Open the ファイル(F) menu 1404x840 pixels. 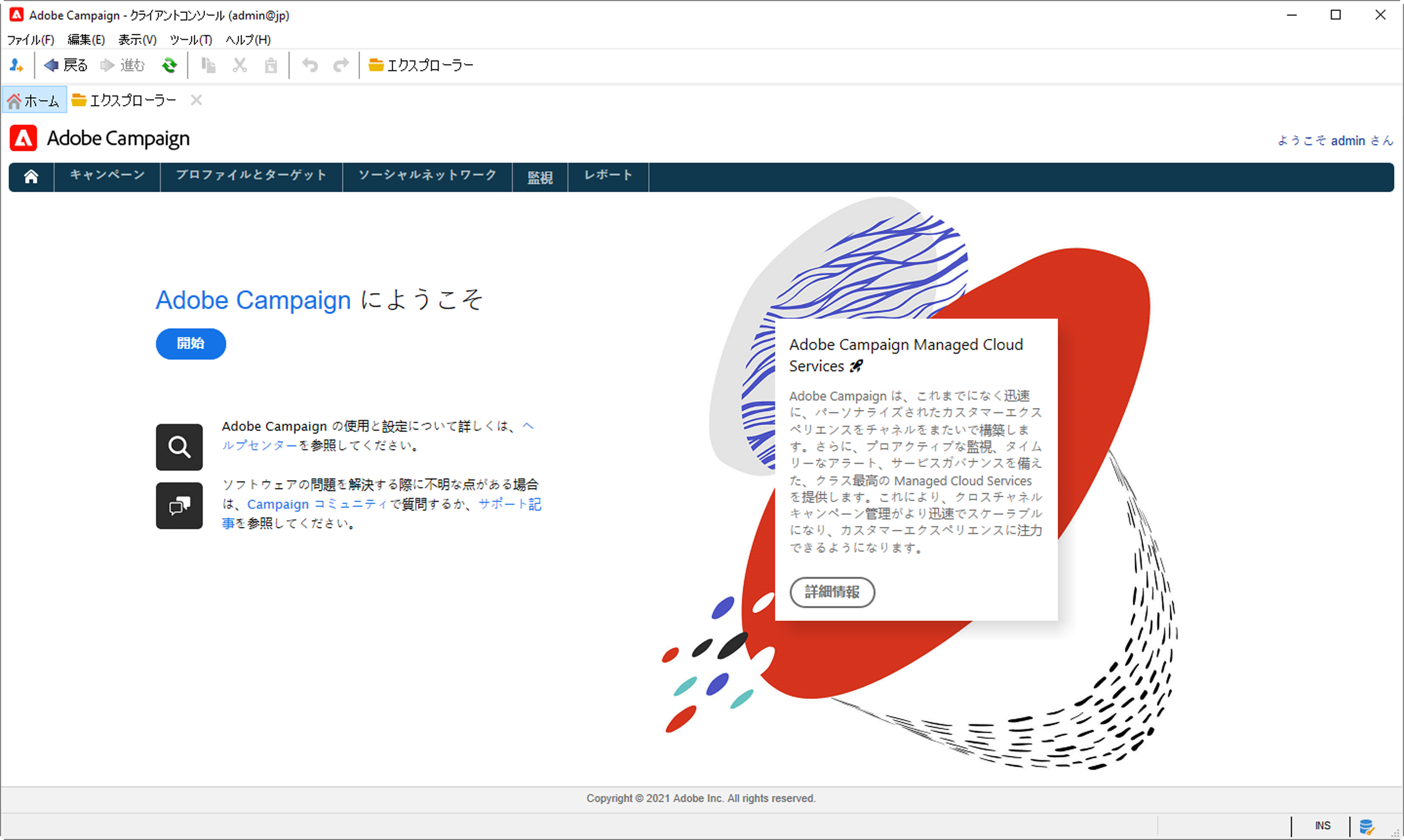[31, 40]
